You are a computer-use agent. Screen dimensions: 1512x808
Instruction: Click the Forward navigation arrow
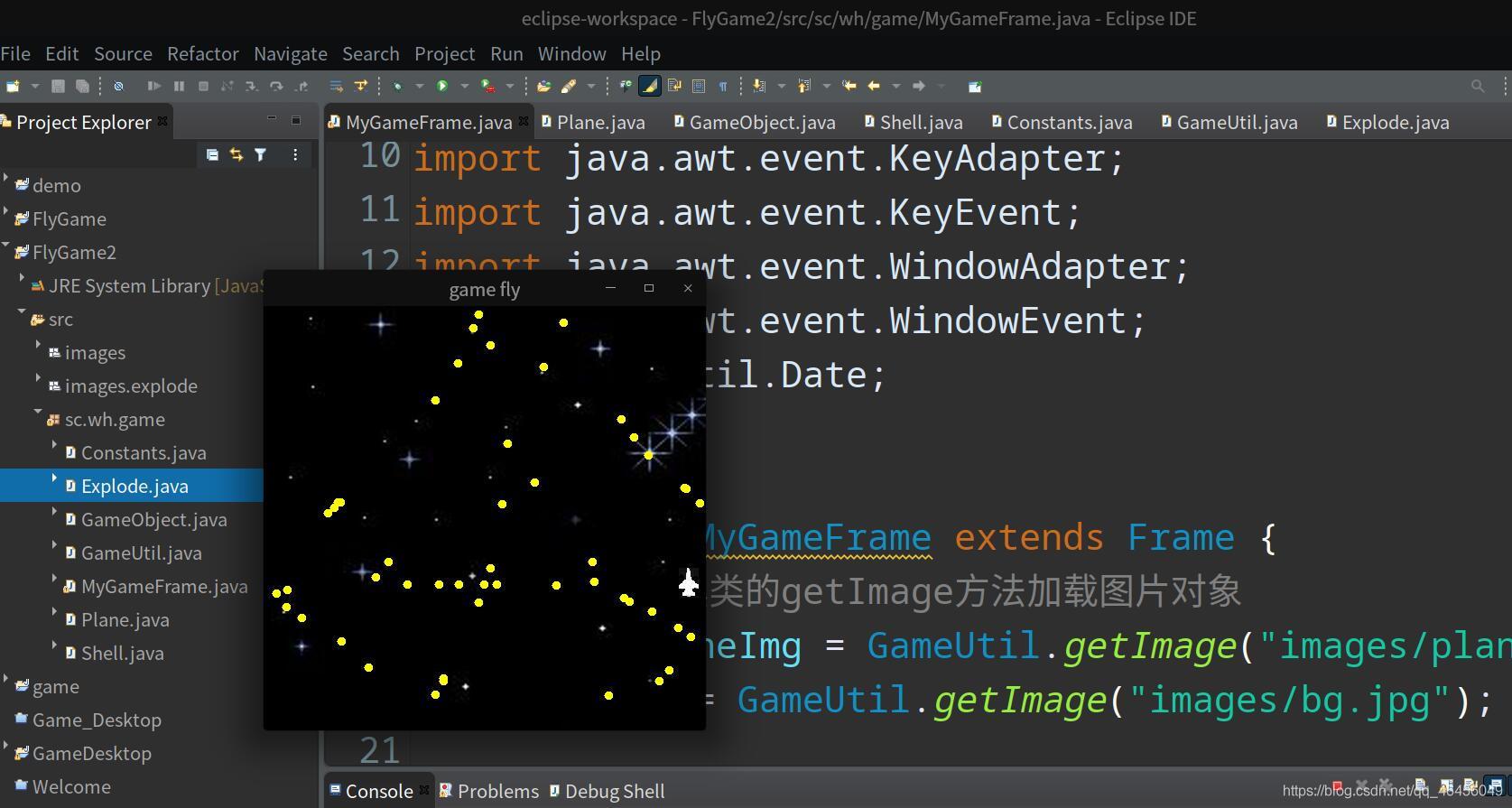tap(919, 86)
